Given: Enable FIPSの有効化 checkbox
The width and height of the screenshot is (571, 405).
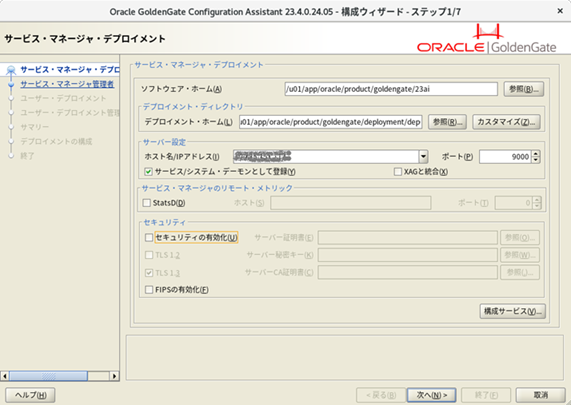Looking at the screenshot, I should [x=149, y=290].
